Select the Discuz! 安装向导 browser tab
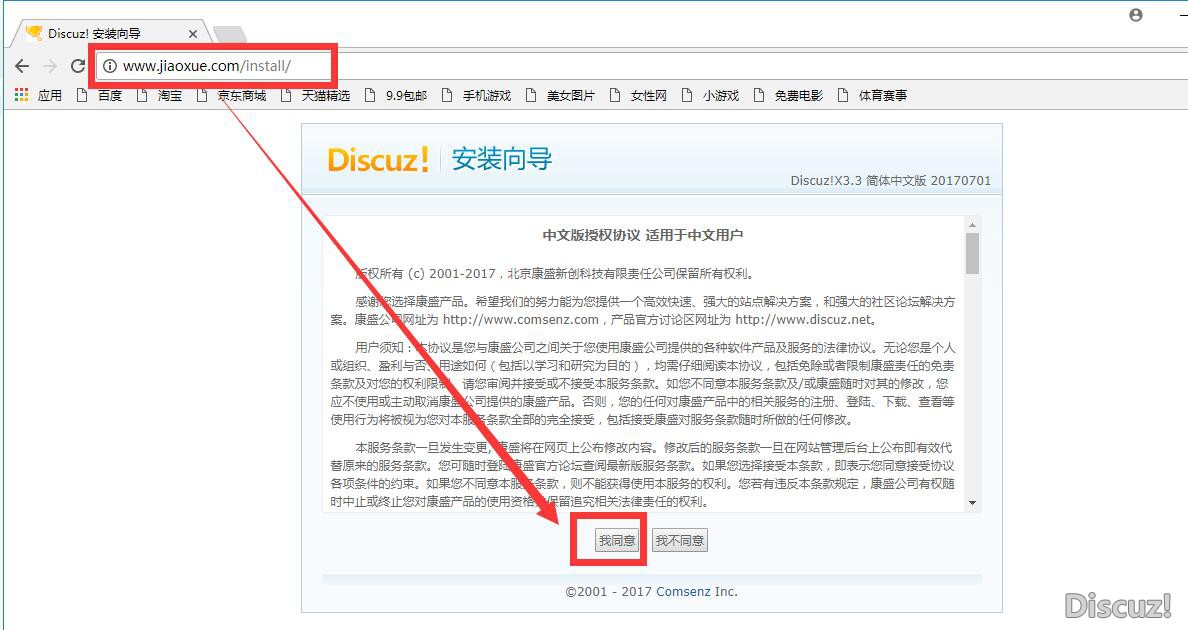This screenshot has height=630, width=1188. [x=112, y=33]
